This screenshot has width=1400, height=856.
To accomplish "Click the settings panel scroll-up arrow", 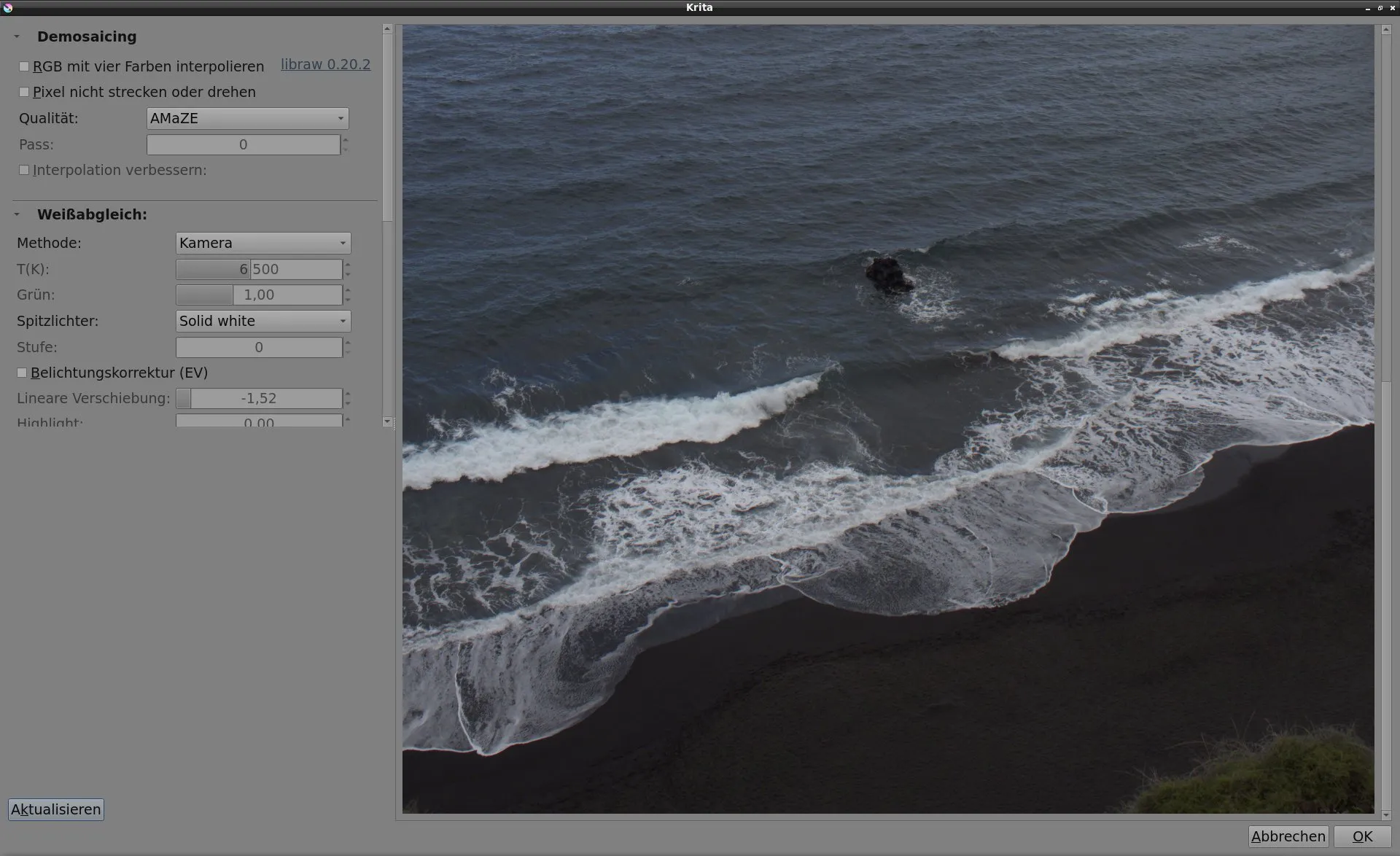I will pos(387,29).
